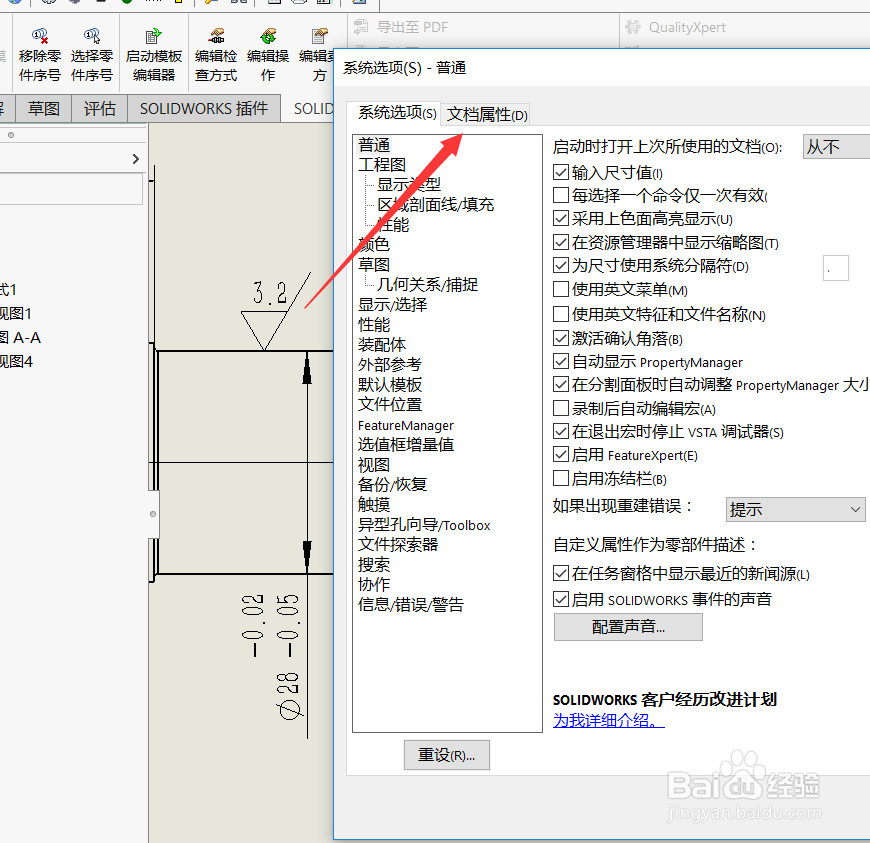
Task: Enable 使用英文特征和文件名称 checkbox
Action: pos(561,314)
